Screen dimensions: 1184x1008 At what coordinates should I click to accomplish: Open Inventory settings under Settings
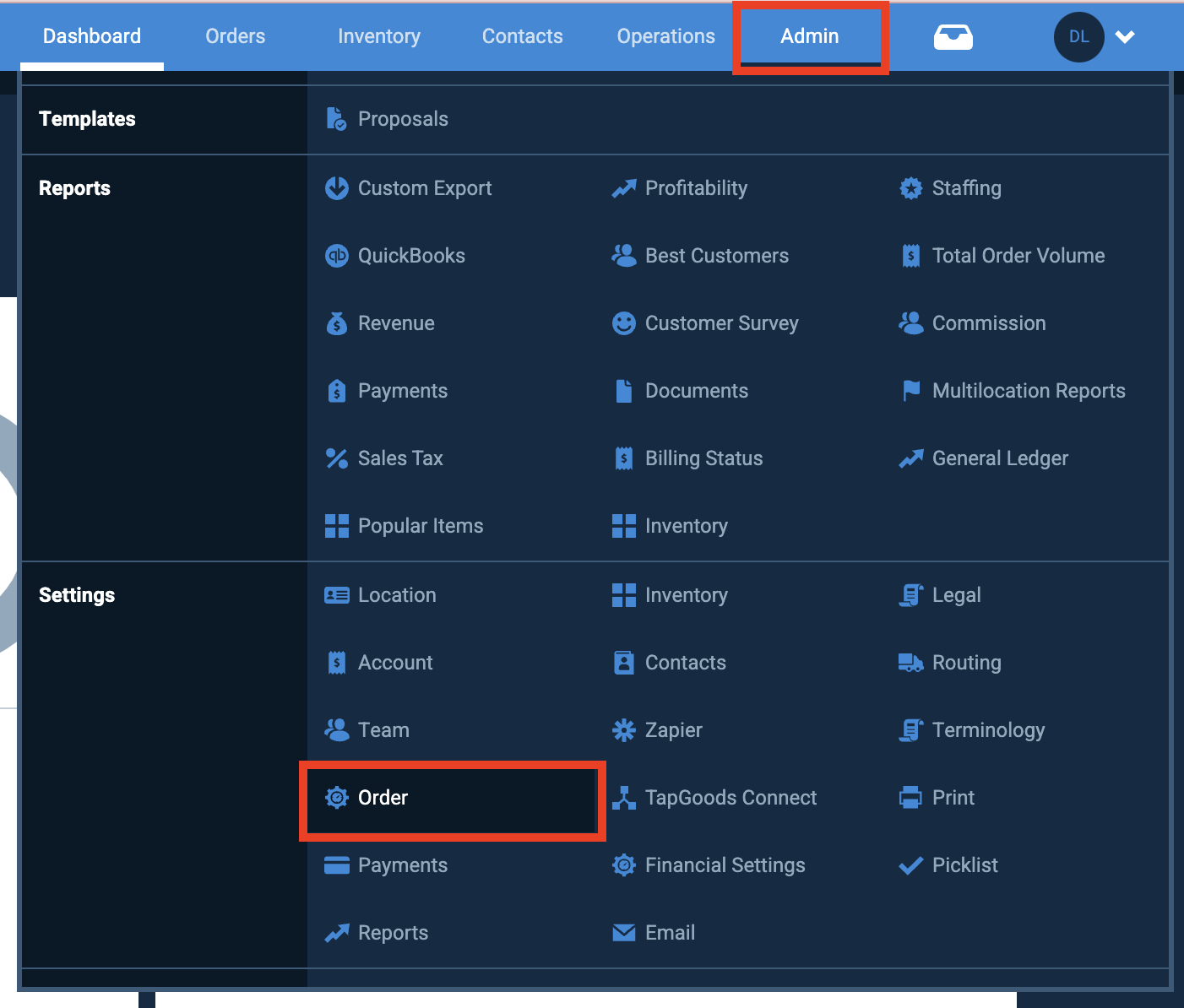(x=687, y=595)
